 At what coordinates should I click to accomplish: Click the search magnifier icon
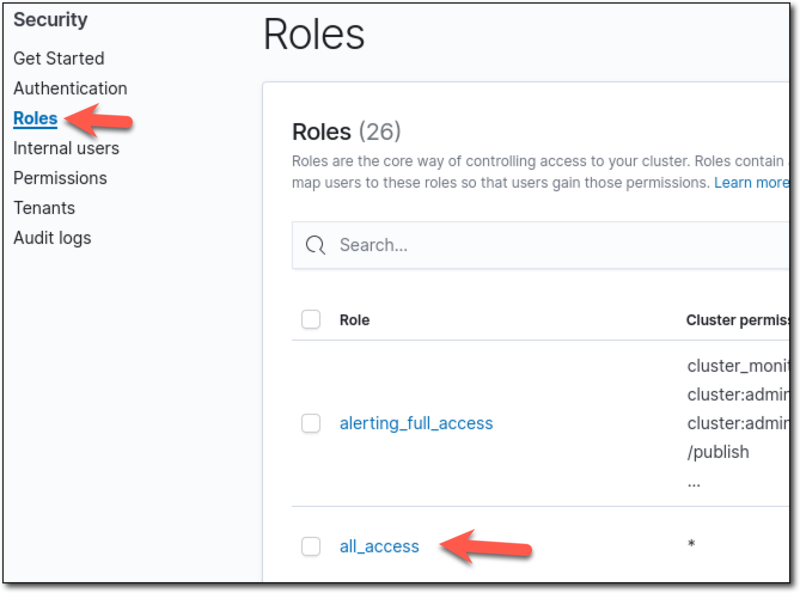pyautogui.click(x=314, y=244)
